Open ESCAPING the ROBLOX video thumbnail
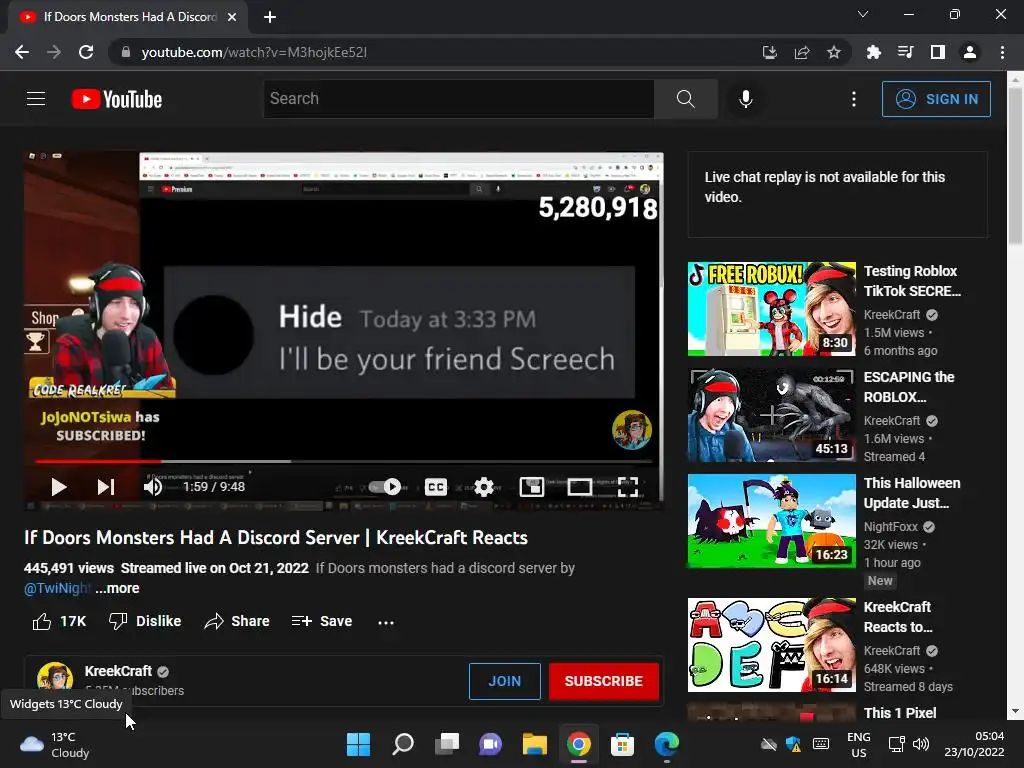 pyautogui.click(x=771, y=415)
